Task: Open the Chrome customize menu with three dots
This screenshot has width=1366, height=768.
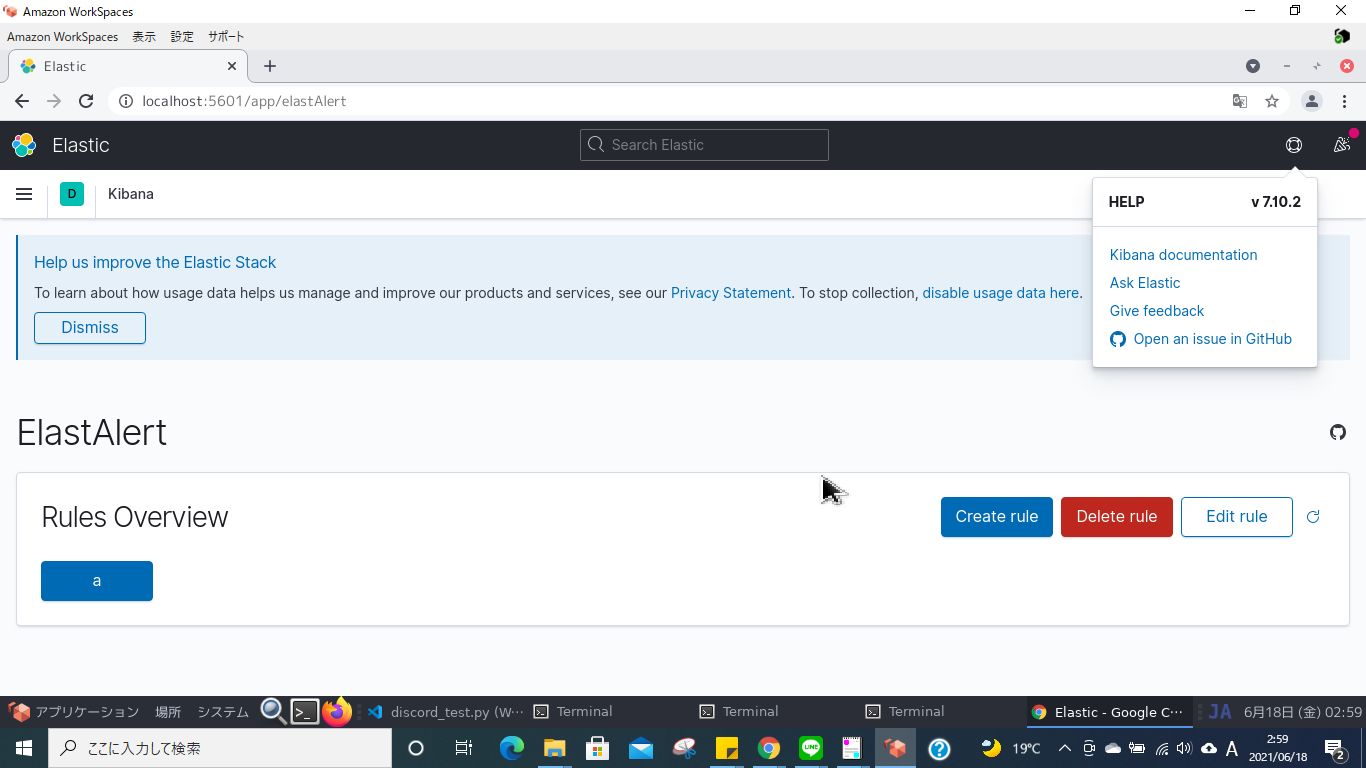Action: (x=1345, y=101)
